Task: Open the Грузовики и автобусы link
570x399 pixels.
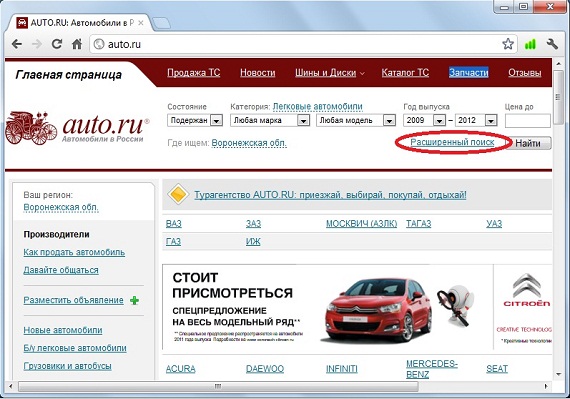Action: pos(67,366)
